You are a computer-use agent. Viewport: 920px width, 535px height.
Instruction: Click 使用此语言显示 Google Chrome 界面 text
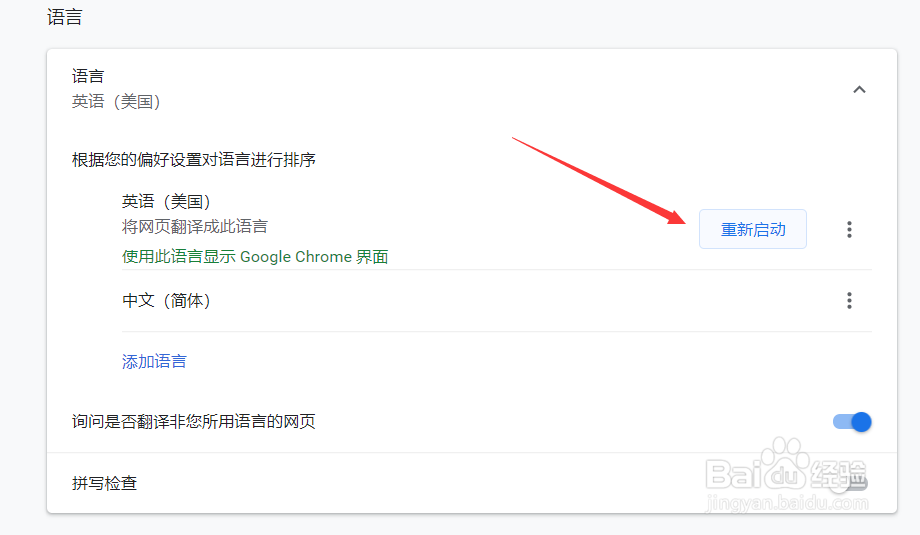[x=255, y=256]
